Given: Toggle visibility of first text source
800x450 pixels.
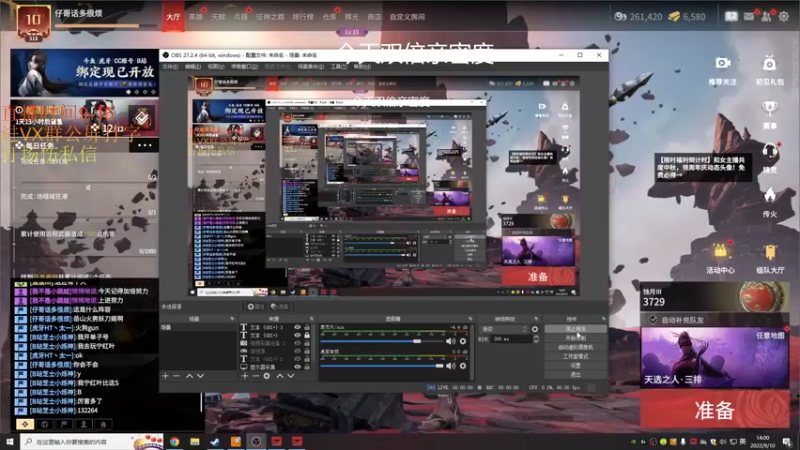Looking at the screenshot, I should [297, 327].
